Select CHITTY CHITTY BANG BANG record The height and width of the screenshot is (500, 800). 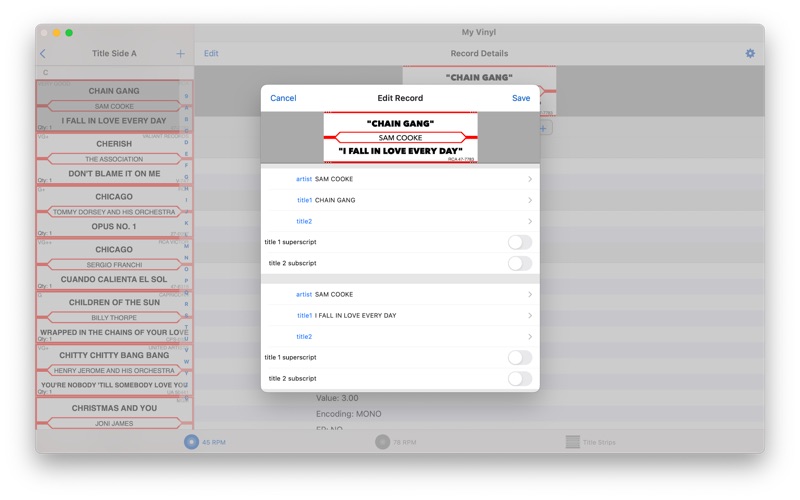[114, 370]
